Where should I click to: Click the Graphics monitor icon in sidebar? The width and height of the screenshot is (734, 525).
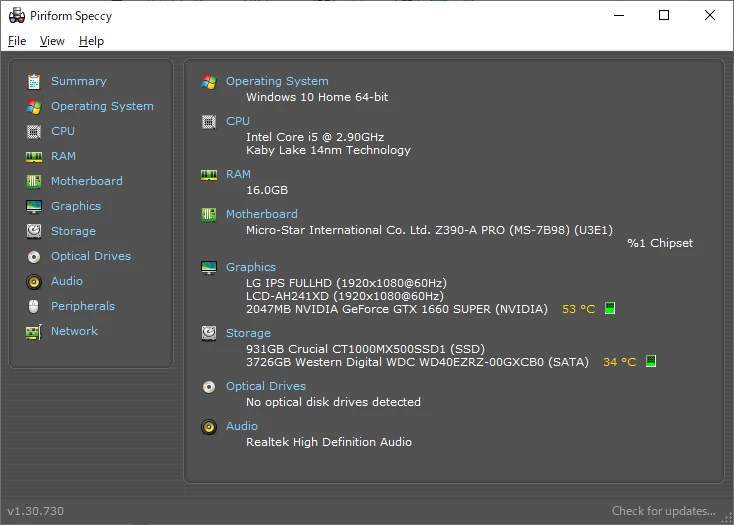[34, 206]
